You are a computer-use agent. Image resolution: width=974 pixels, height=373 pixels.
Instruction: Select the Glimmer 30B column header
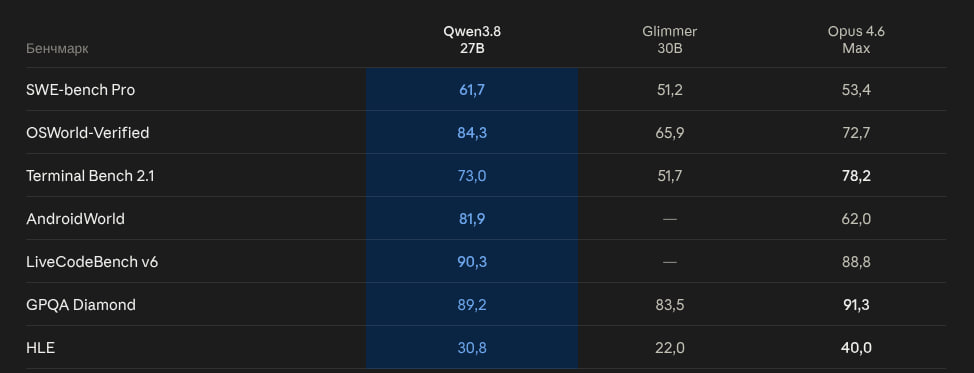(670, 40)
